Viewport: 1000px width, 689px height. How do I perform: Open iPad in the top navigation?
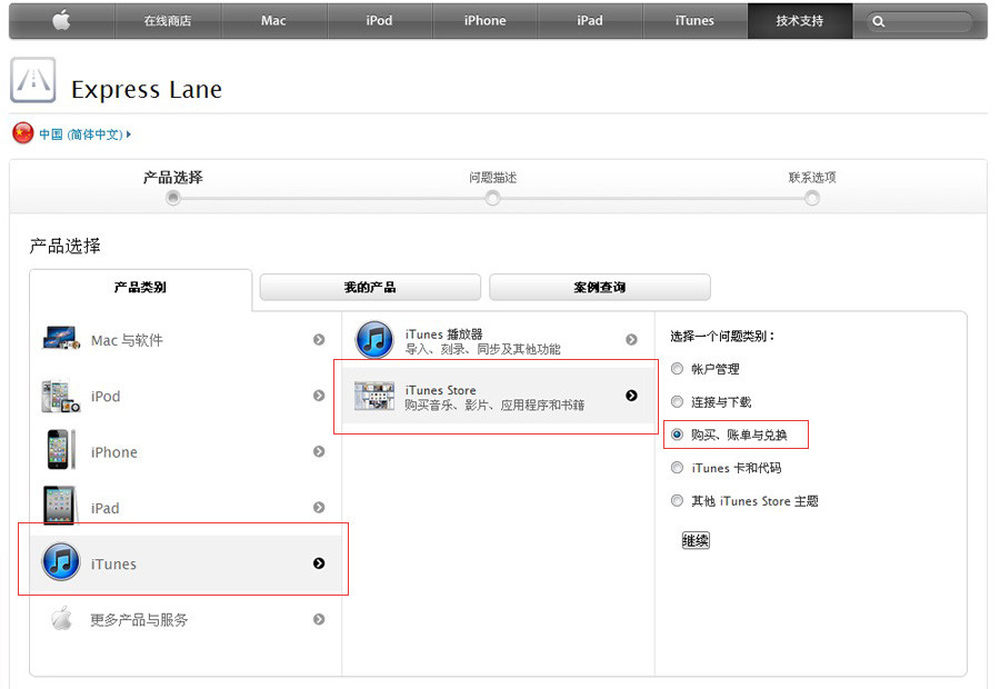590,21
